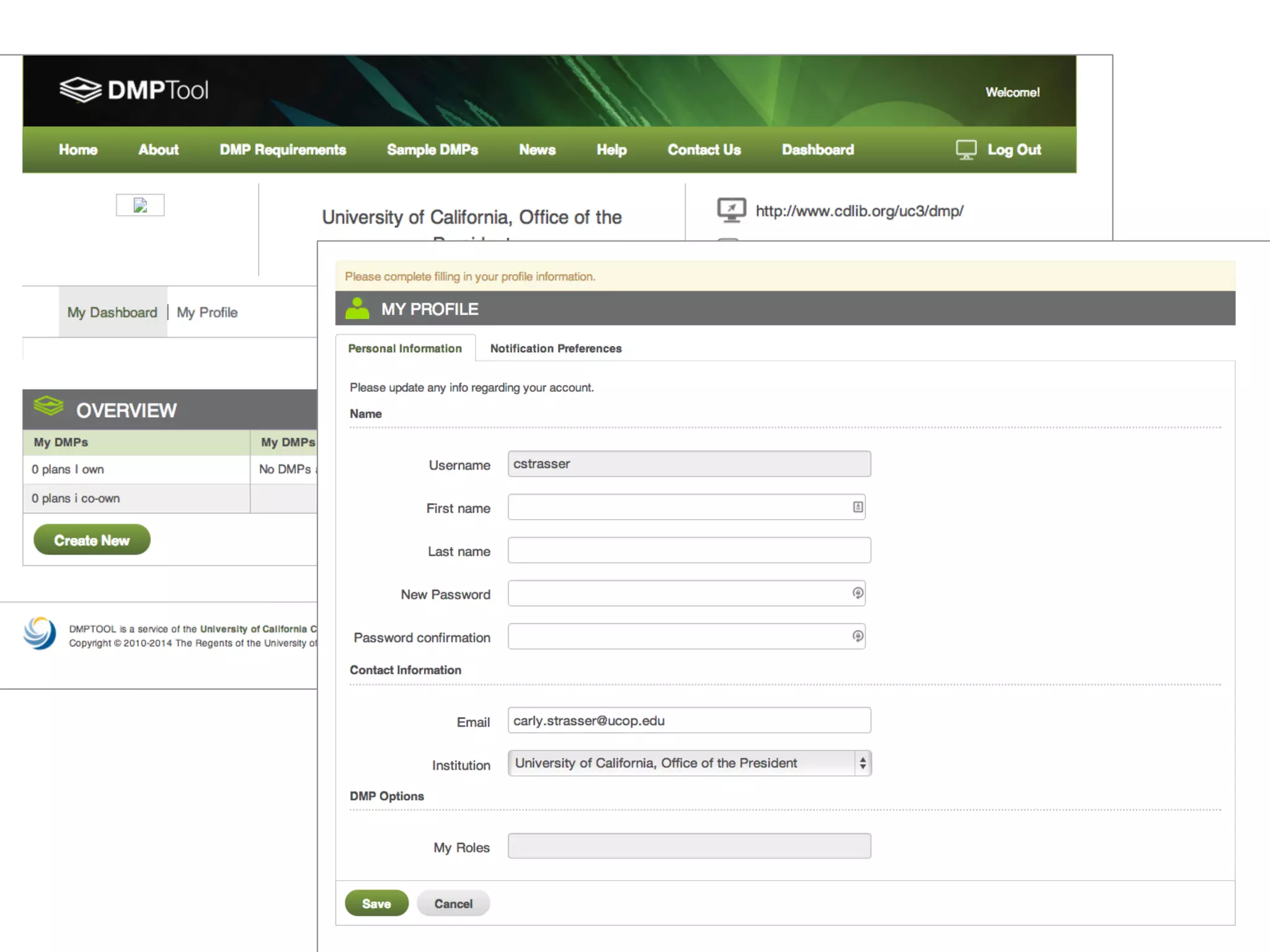Click the contact autofill icon in First name field
Viewport: 1270px width, 952px height.
tap(858, 507)
